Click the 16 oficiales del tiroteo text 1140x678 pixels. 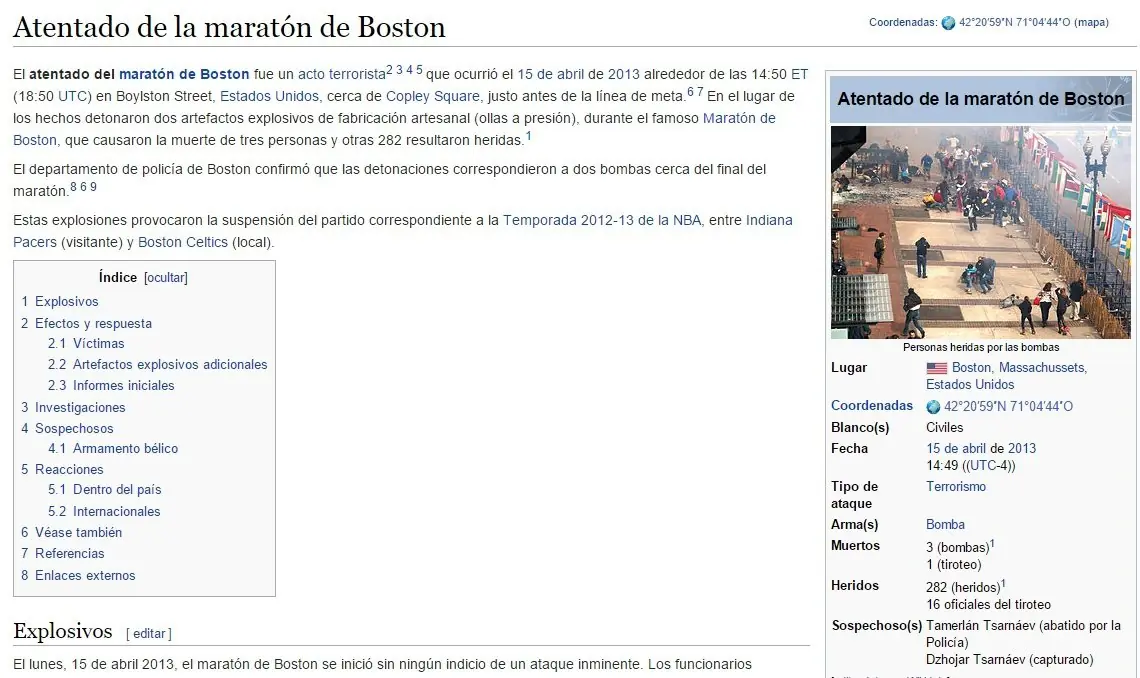(989, 605)
